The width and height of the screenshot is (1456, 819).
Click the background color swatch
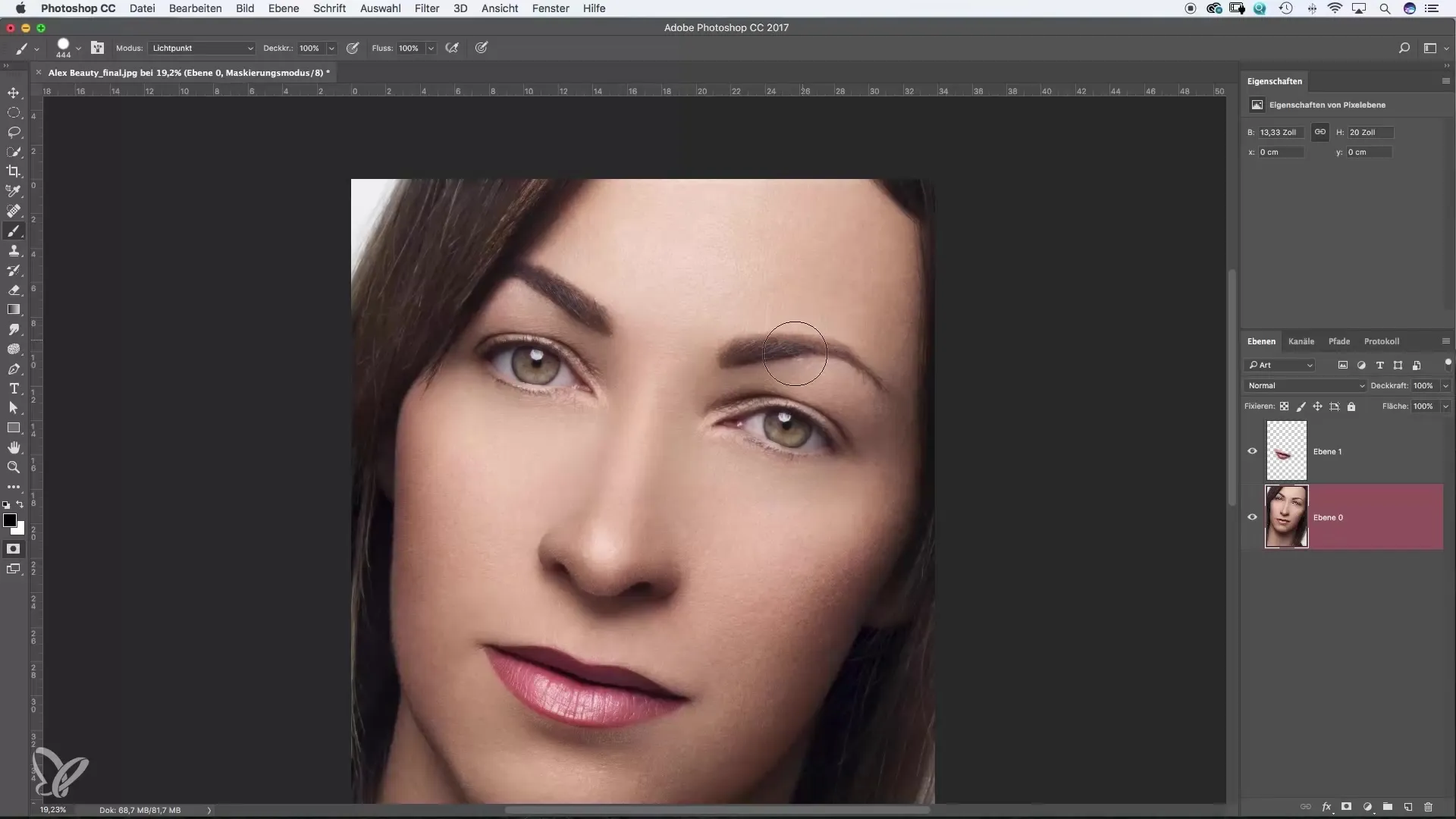(x=20, y=530)
